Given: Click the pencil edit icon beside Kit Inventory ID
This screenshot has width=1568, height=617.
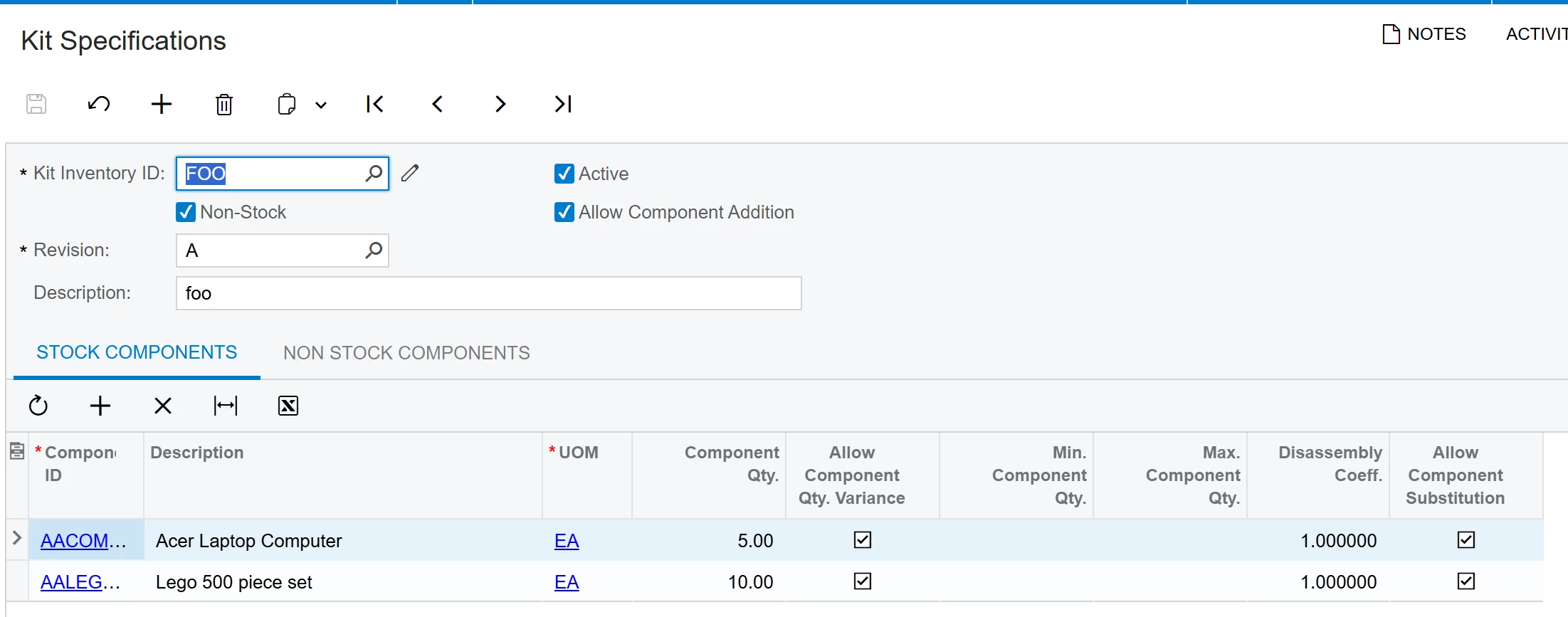Looking at the screenshot, I should [410, 173].
